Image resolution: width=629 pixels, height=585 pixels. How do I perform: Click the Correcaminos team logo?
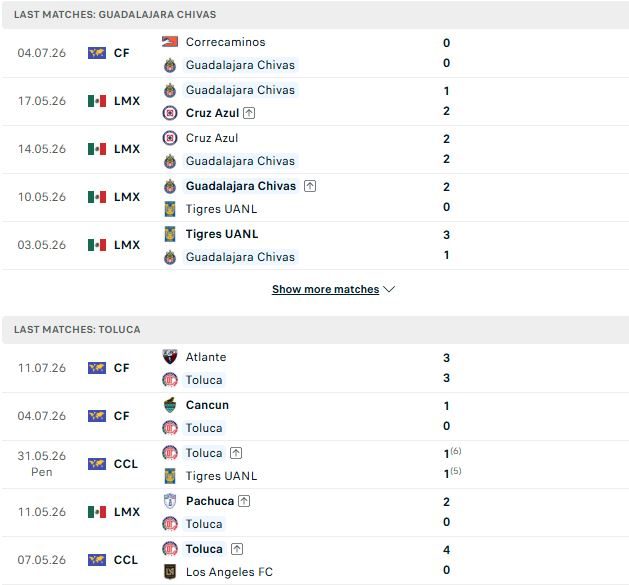coord(170,42)
